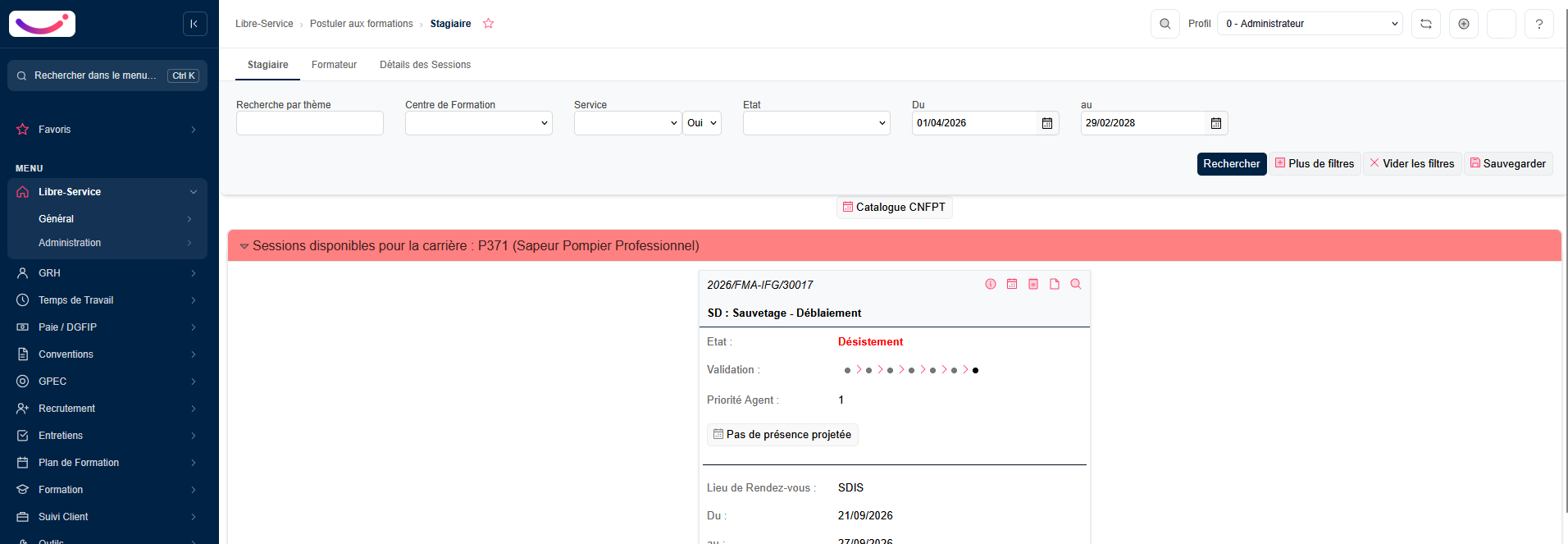Click the Pas de présence projetée button
This screenshot has width=1568, height=544.
coord(782,435)
